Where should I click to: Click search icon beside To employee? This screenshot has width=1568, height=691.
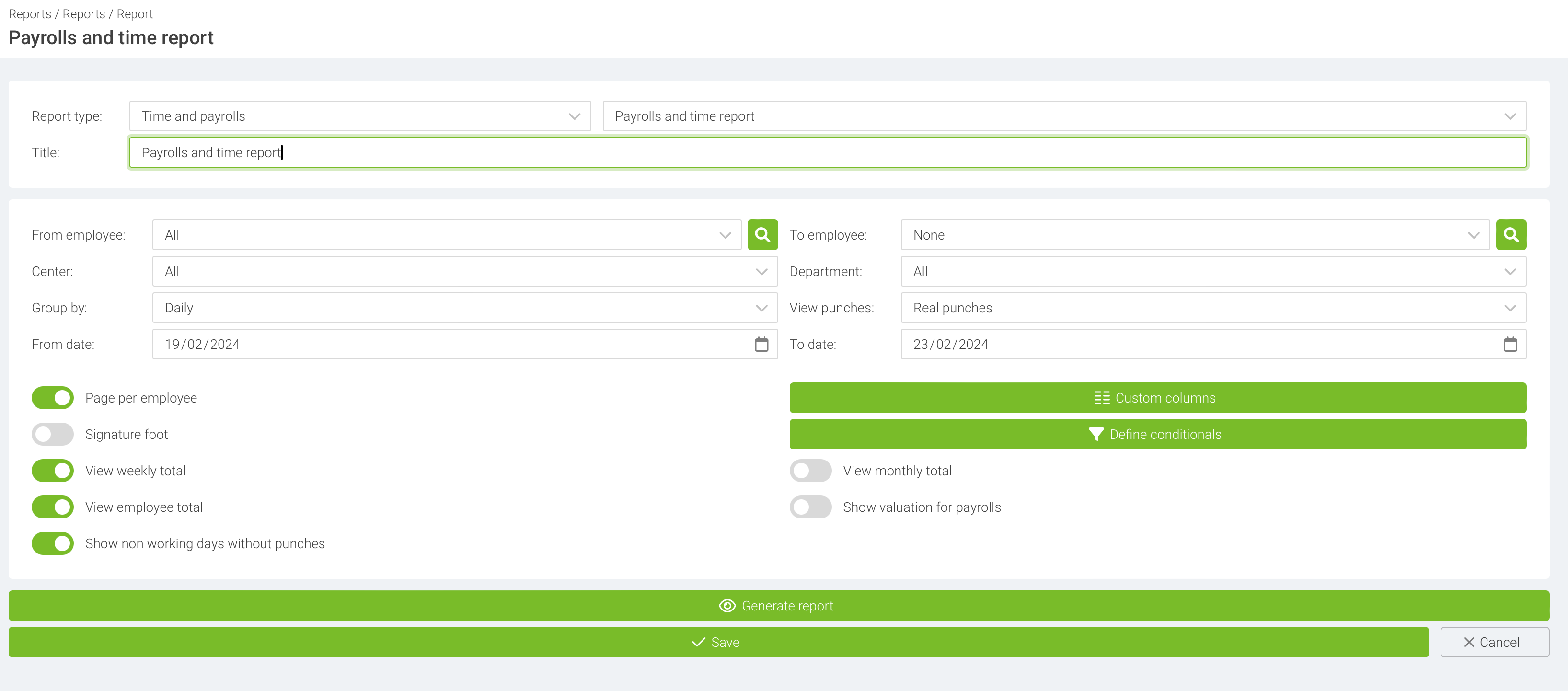(x=1511, y=235)
